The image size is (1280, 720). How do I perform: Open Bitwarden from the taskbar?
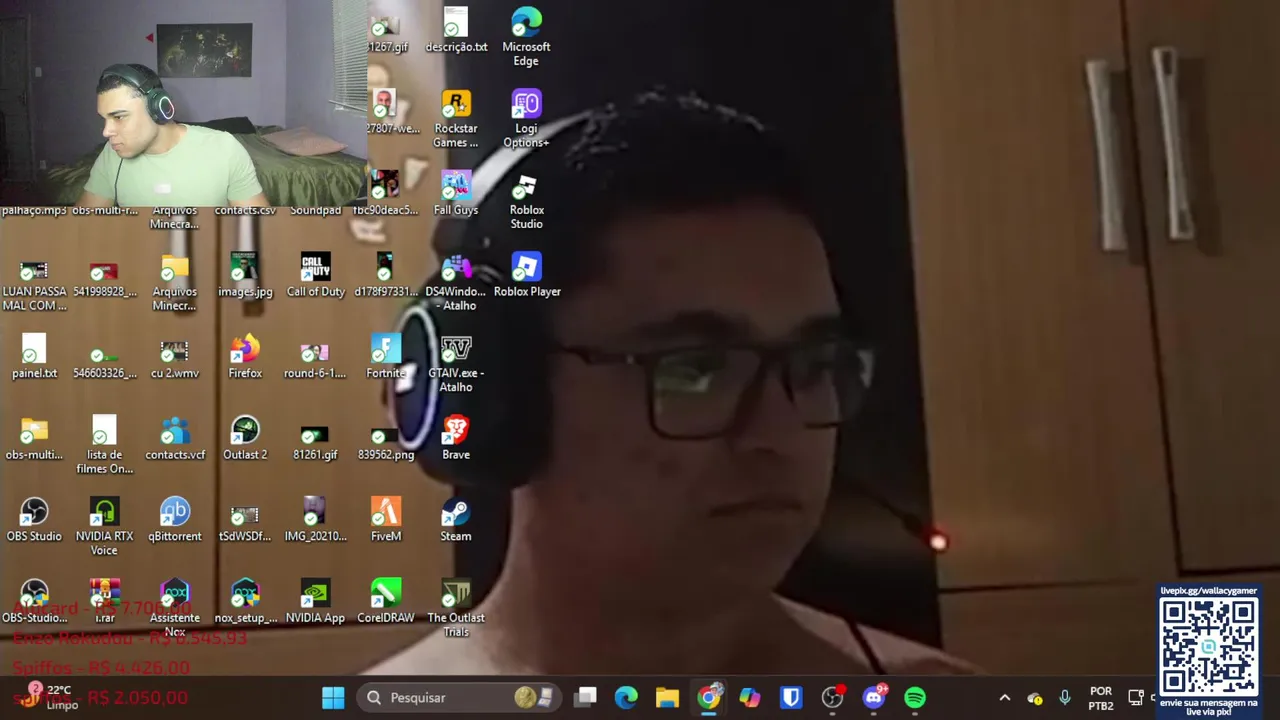791,697
